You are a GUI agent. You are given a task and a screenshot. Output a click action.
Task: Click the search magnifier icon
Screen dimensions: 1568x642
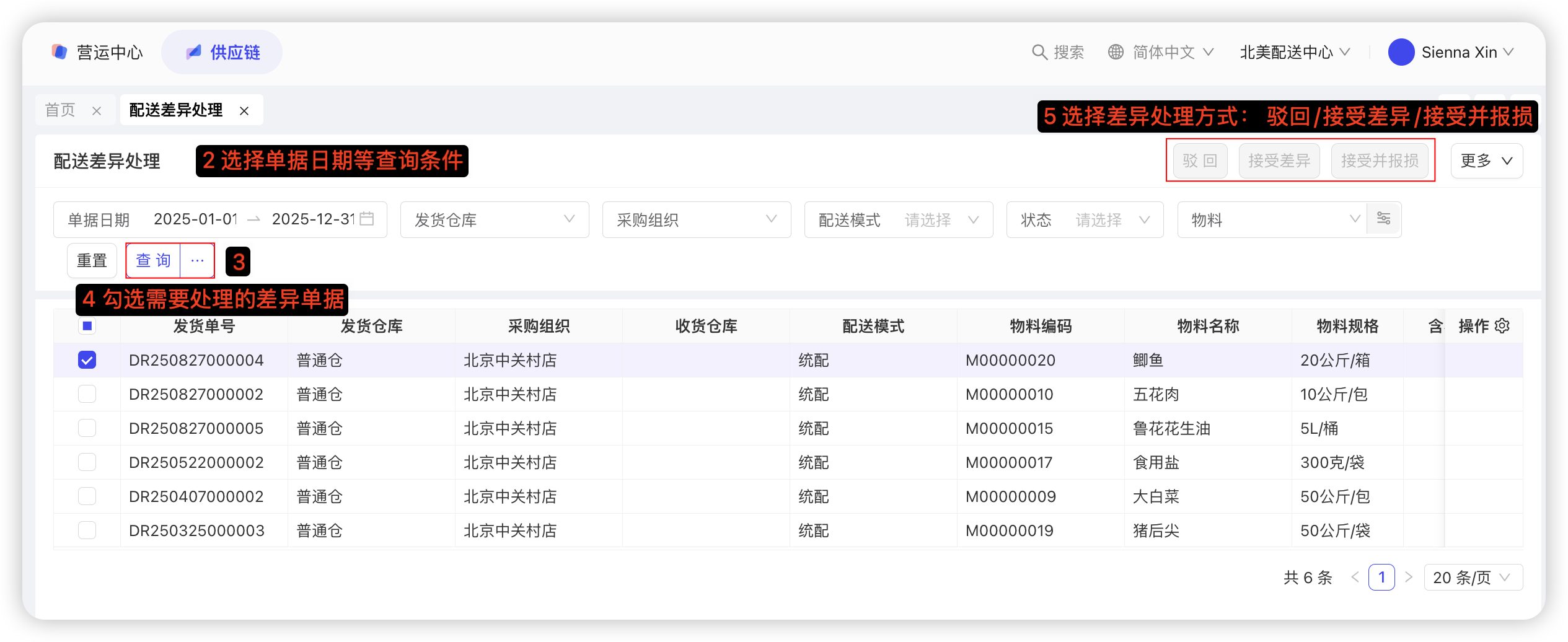1039,52
